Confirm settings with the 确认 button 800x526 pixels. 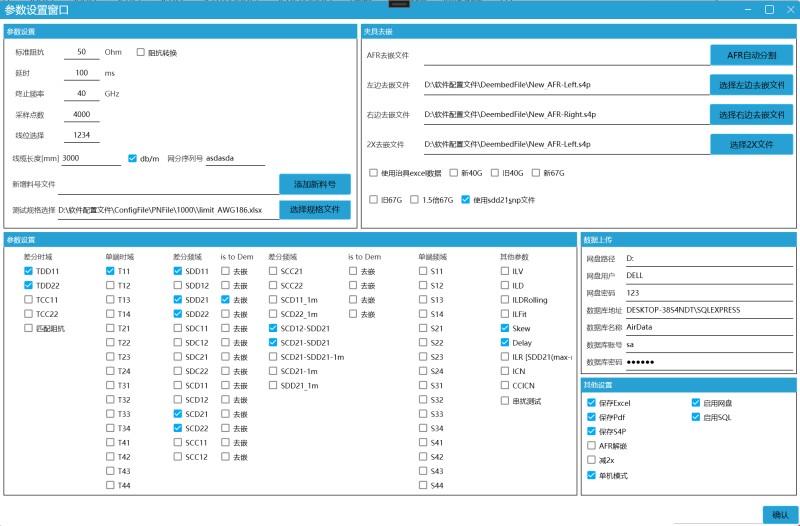(x=780, y=514)
